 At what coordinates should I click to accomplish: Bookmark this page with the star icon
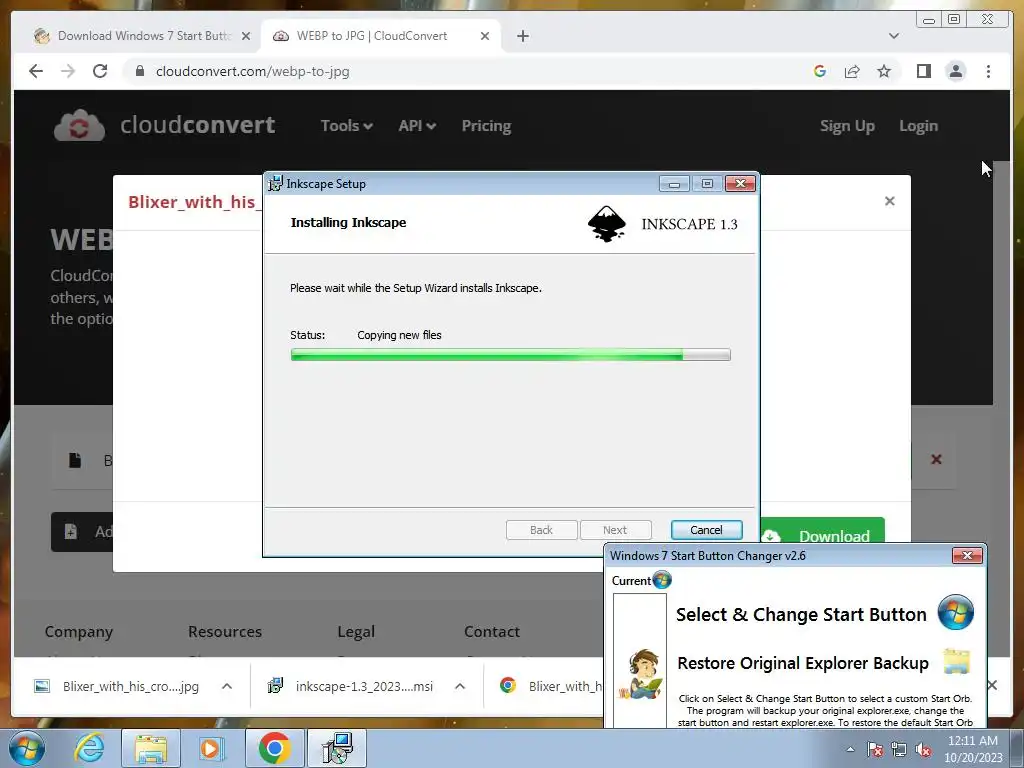884,71
